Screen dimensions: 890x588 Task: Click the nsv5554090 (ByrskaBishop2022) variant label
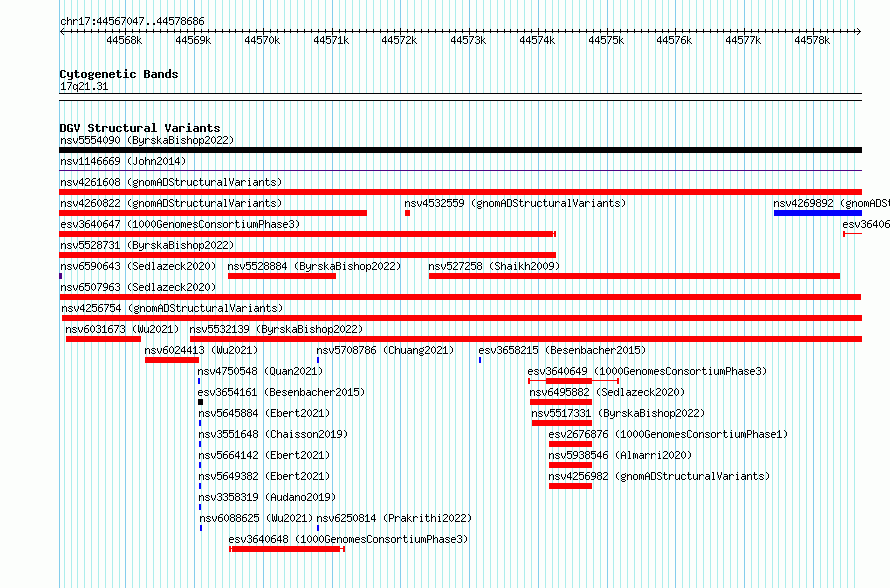tap(147, 140)
